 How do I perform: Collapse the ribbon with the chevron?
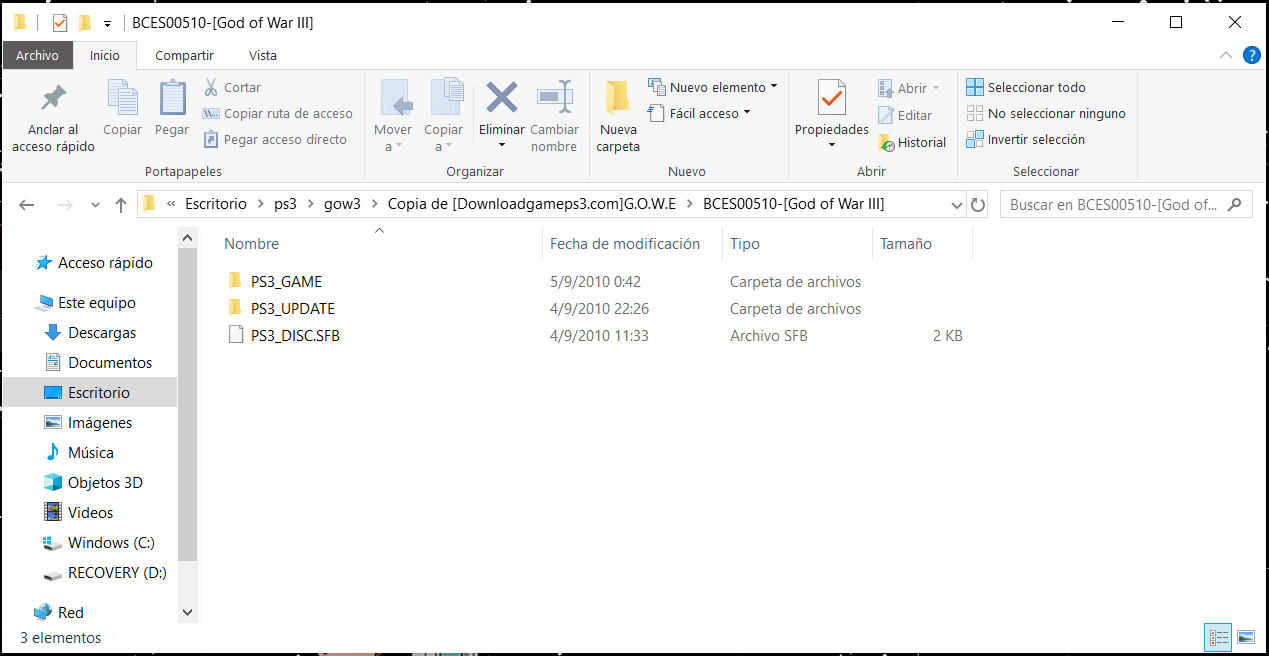point(1227,55)
